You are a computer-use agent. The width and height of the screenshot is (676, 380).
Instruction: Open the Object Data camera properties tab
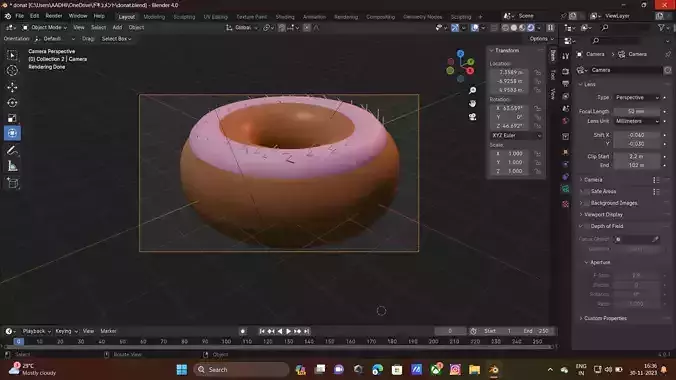[x=566, y=189]
